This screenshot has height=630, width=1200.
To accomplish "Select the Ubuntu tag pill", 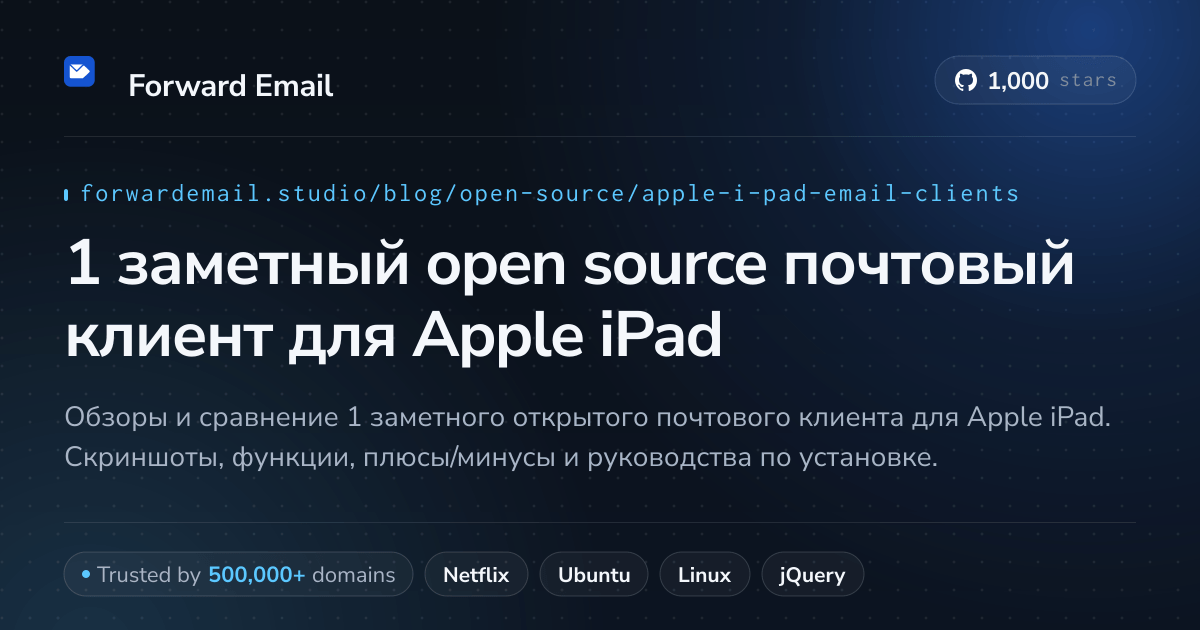I will pos(594,575).
